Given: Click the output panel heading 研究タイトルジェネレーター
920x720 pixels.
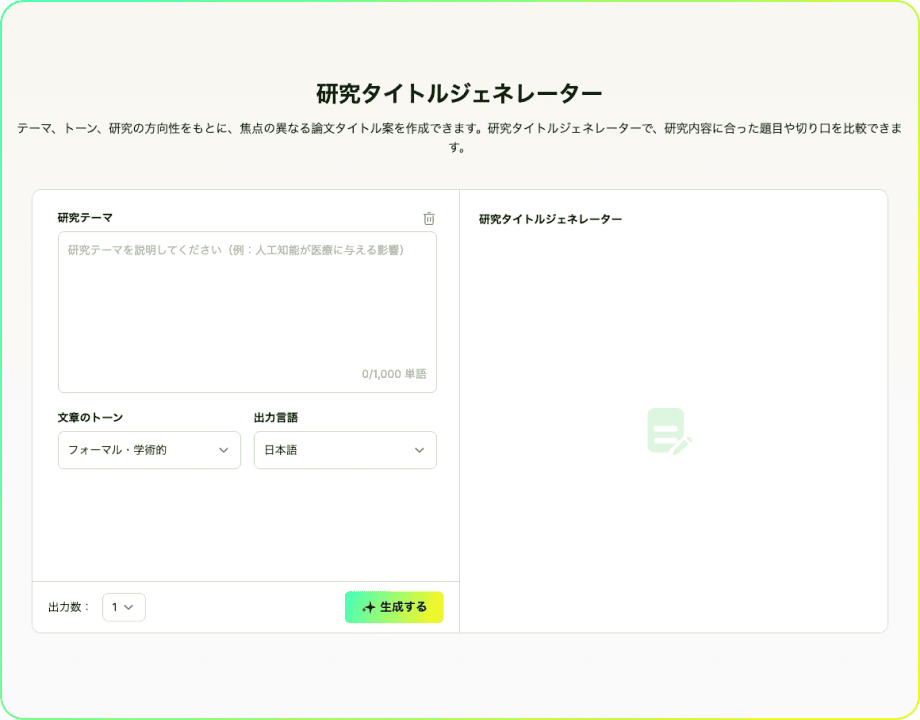Looking at the screenshot, I should (550, 219).
